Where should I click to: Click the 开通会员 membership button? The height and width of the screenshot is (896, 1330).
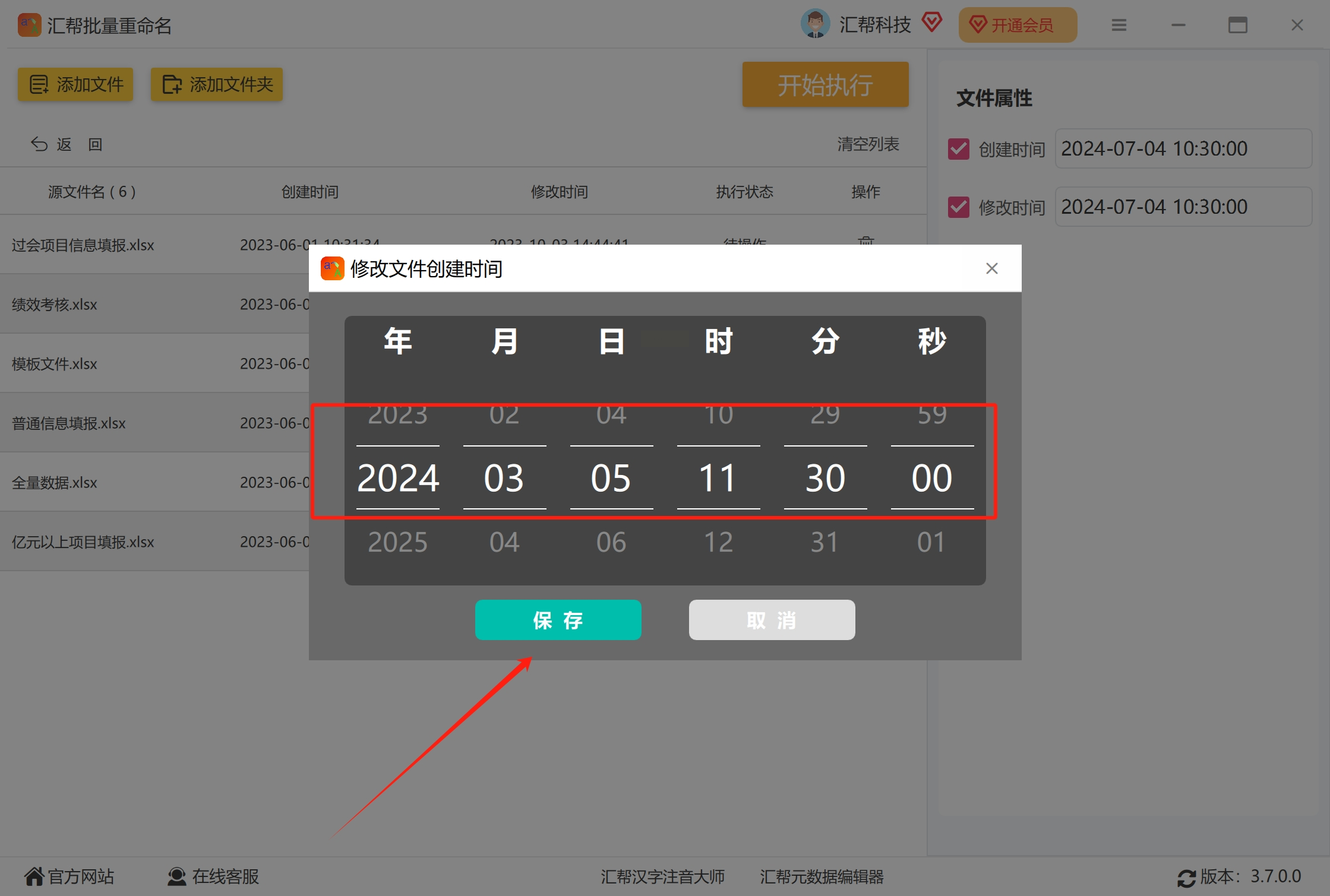click(1017, 25)
